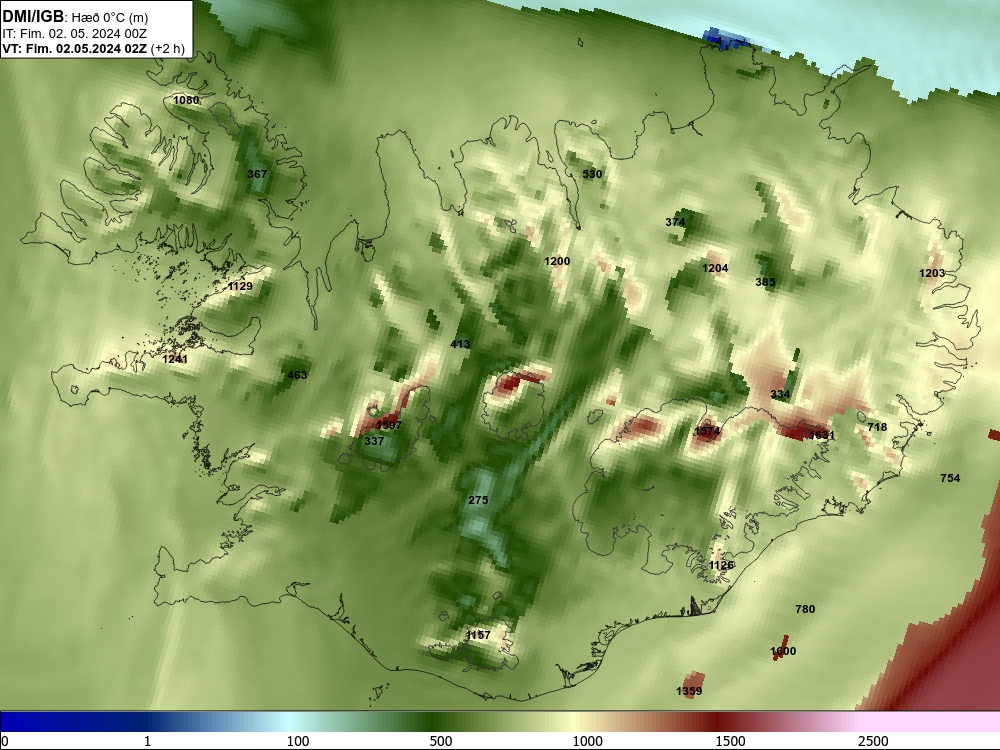The image size is (1000, 750).
Task: Click the 374 height value
Action: pos(675,223)
